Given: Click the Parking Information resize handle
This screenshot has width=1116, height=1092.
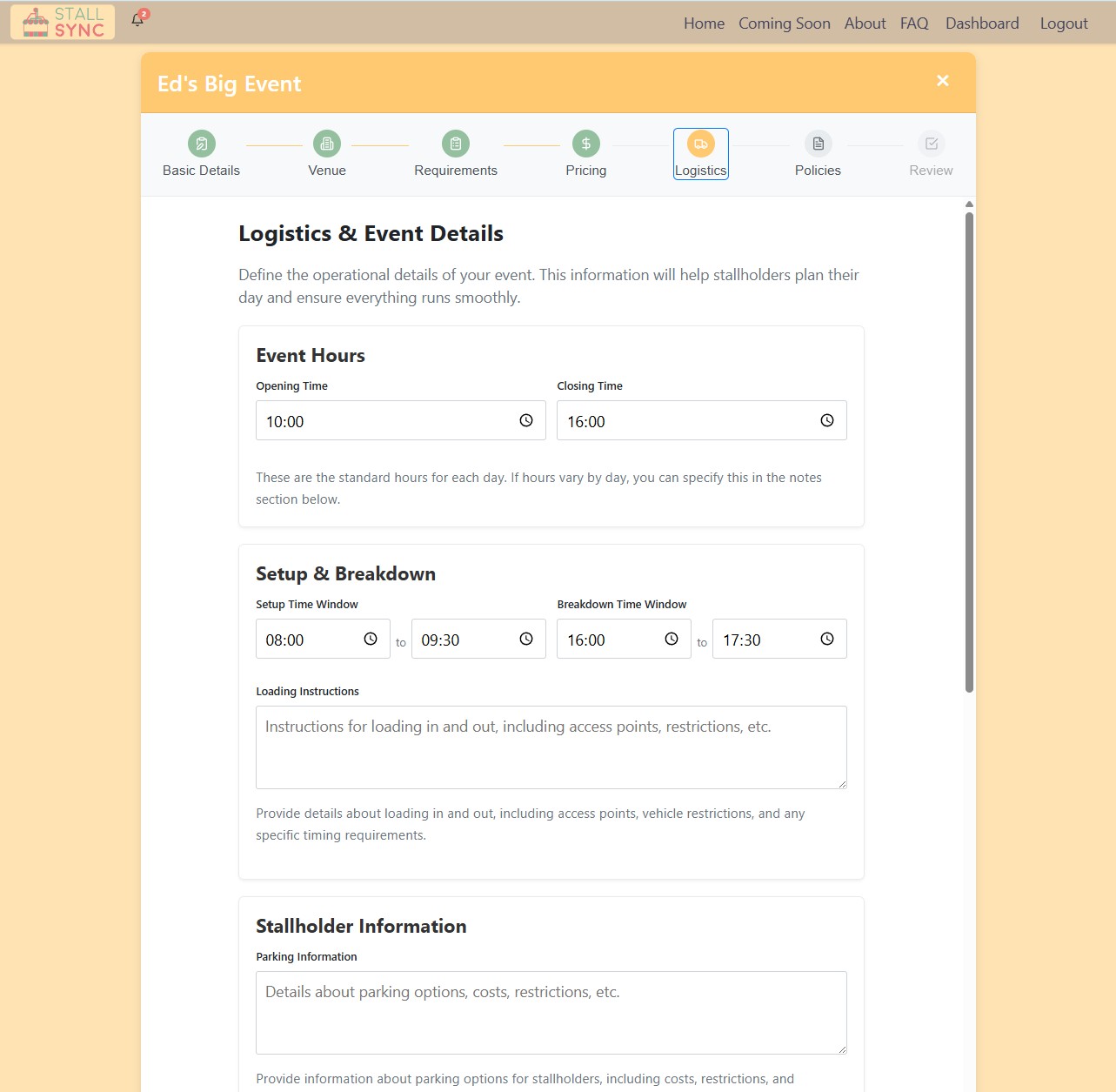Looking at the screenshot, I should coord(841,1048).
